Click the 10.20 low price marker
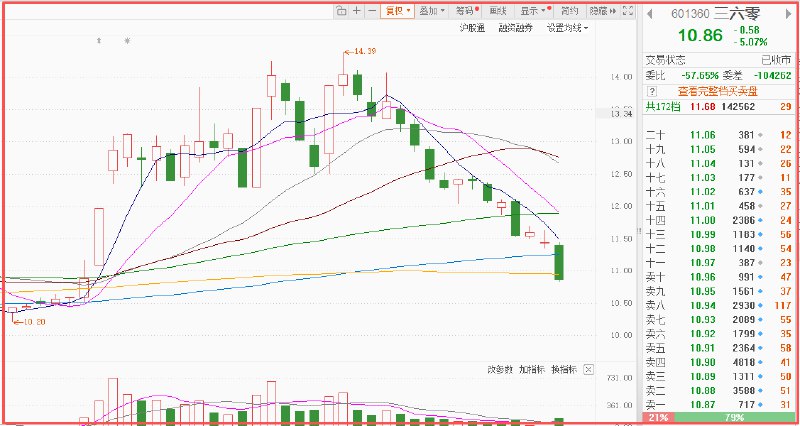This screenshot has width=800, height=426. coord(31,322)
